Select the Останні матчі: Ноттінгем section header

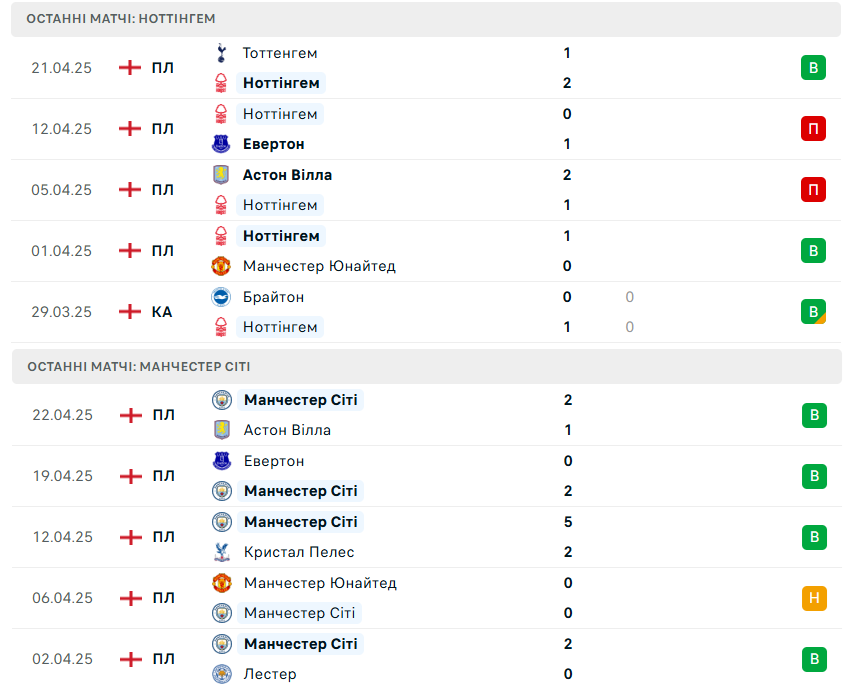(x=426, y=19)
